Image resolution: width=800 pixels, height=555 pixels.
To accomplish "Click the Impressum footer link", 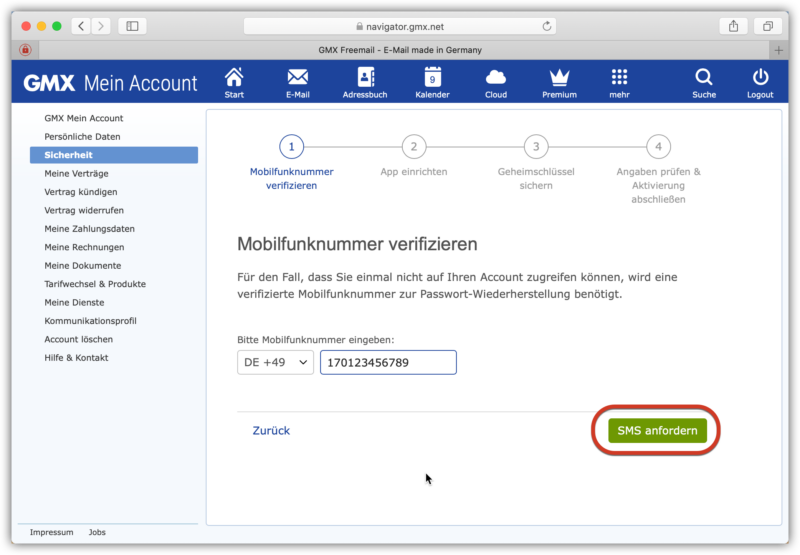I will coord(52,532).
